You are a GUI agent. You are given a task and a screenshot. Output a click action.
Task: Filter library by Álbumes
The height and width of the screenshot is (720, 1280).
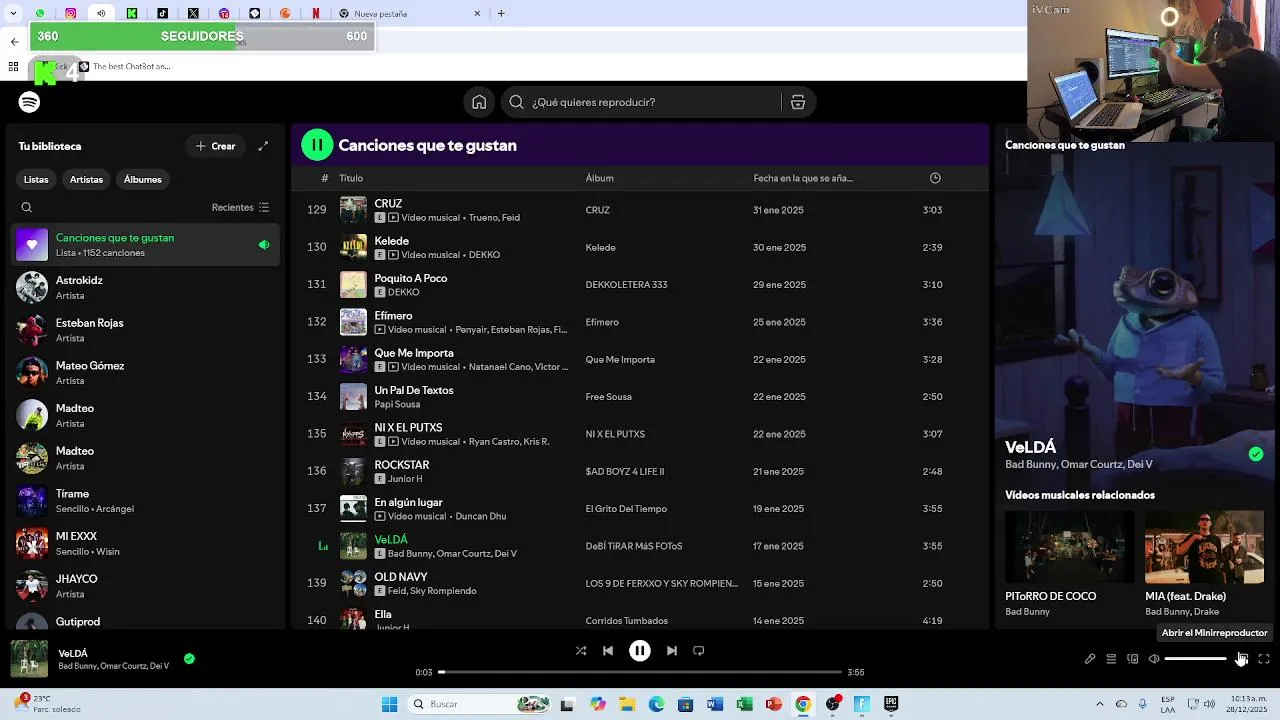point(142,180)
